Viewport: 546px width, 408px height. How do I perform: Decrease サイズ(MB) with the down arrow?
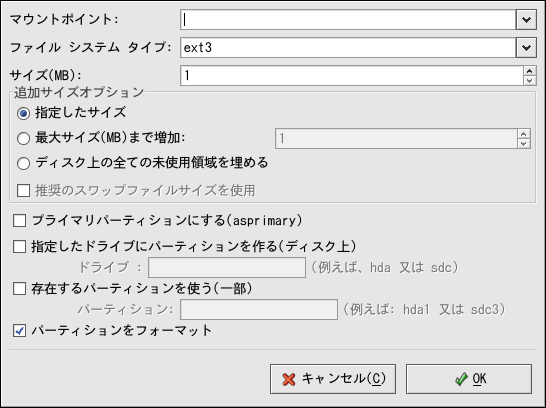(x=530, y=81)
